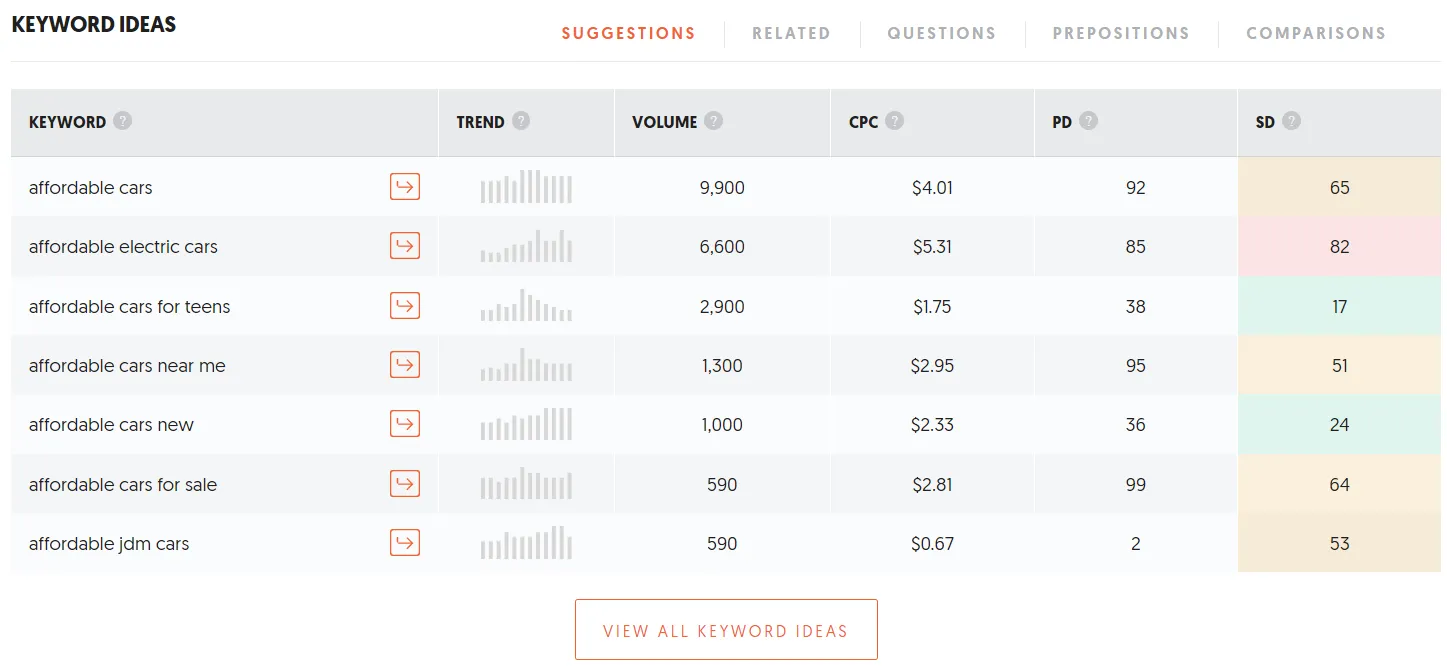Viewport: 1447px width, 669px height.
Task: Click arrow icon beside 'affordable cars' keyword
Action: click(404, 187)
